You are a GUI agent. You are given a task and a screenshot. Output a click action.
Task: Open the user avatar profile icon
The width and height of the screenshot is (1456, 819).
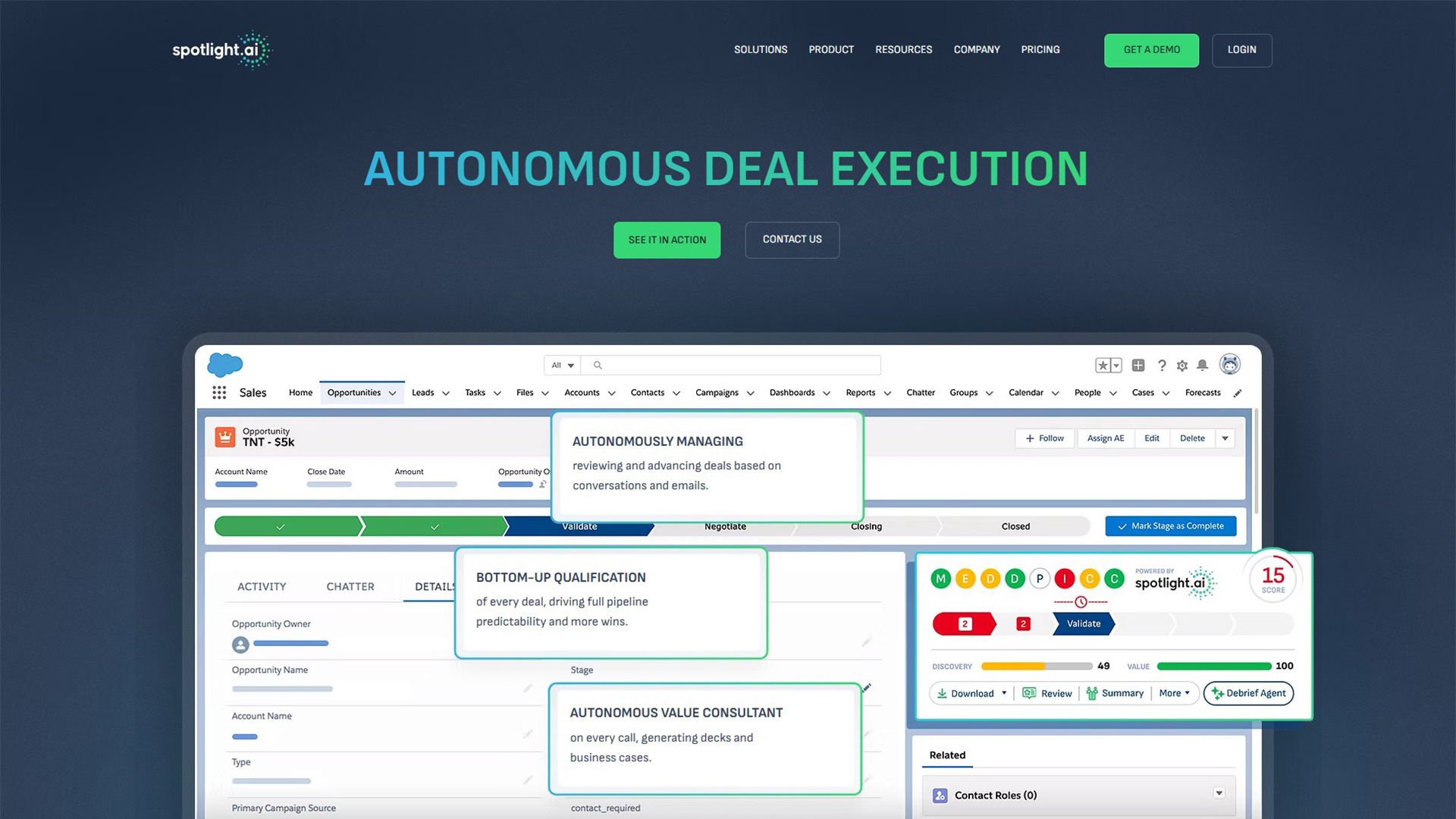(x=1229, y=365)
